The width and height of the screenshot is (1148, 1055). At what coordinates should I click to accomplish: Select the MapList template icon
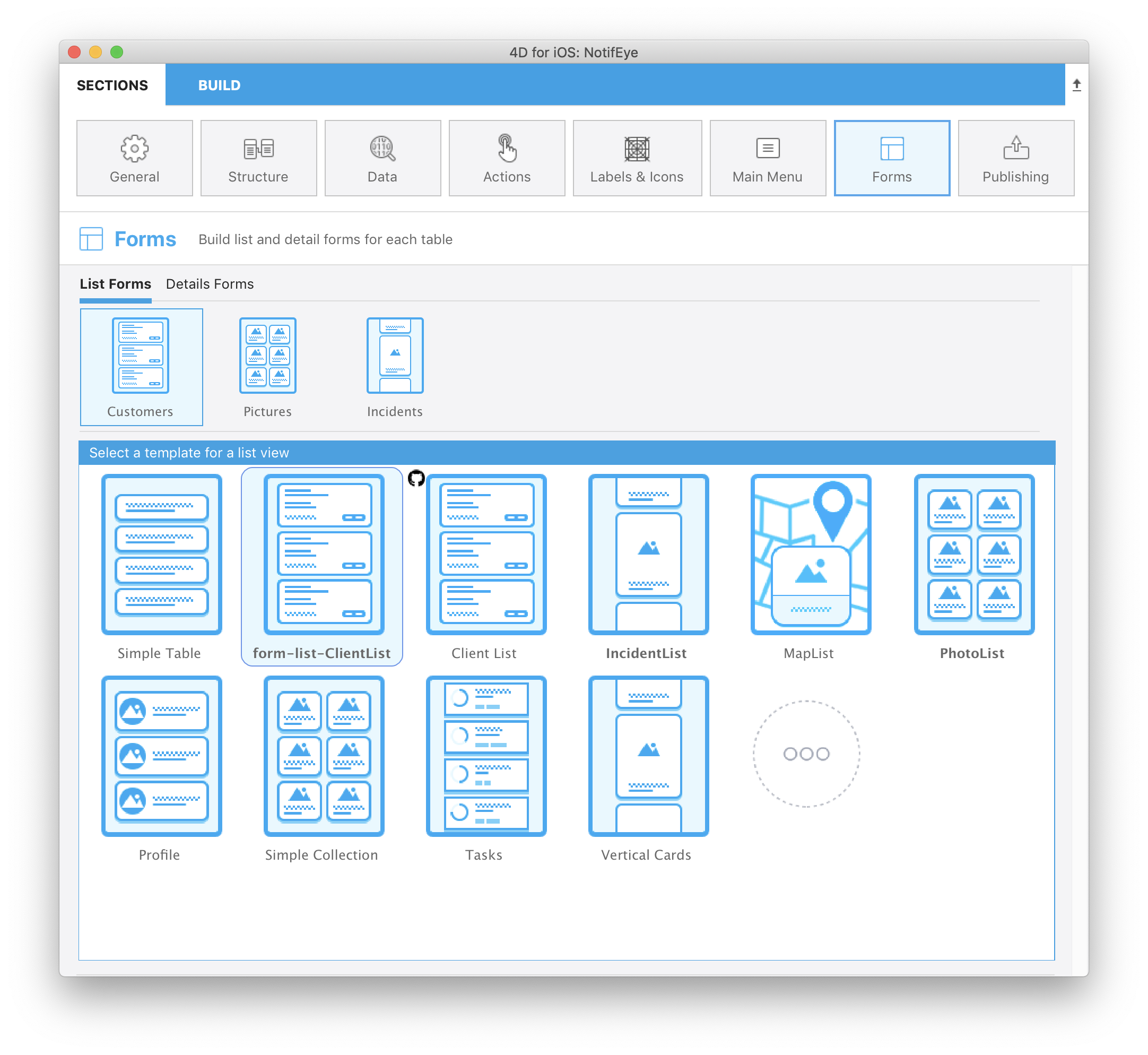click(808, 552)
